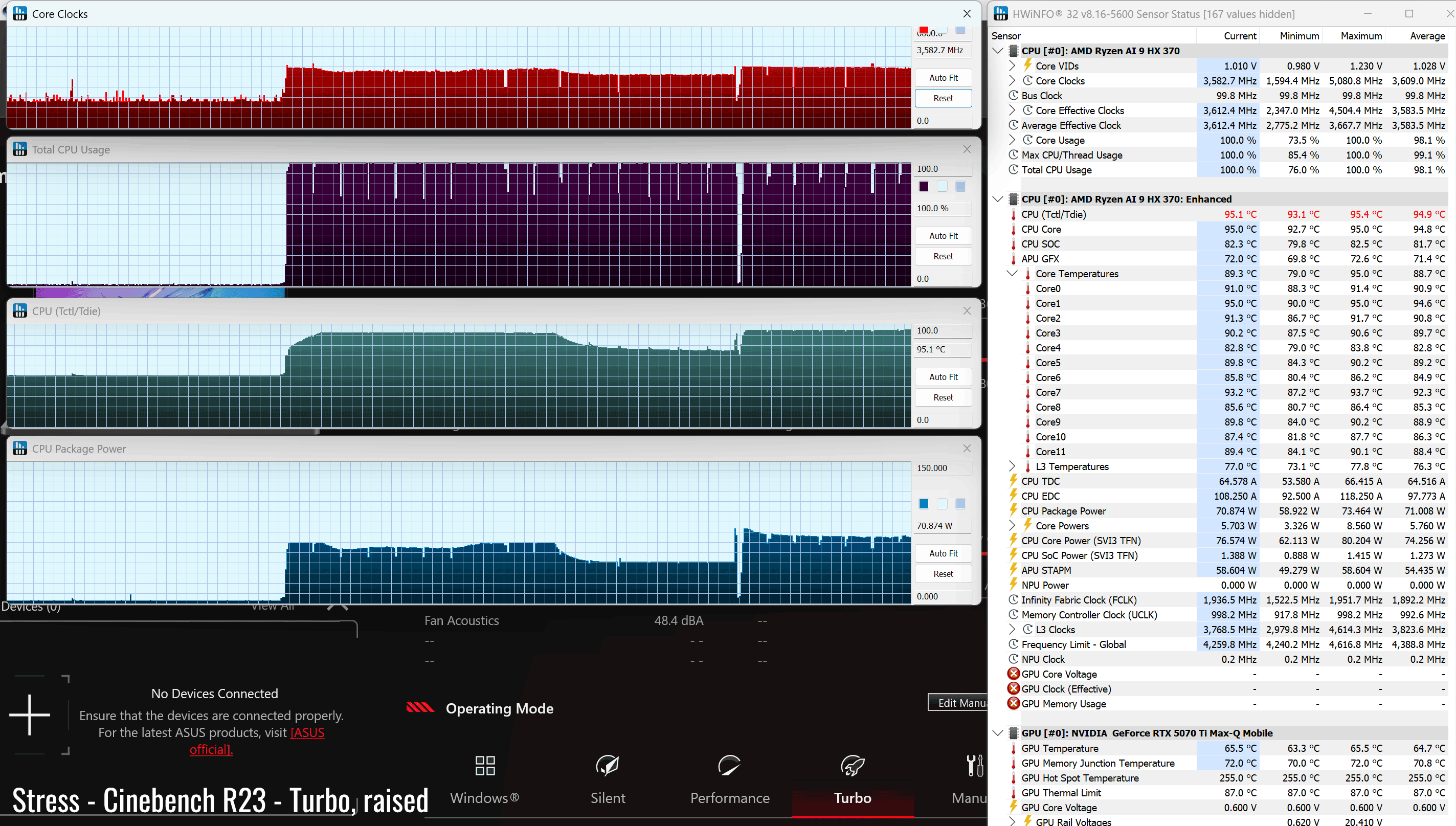Click HWiNFO icon in CPU Package Power title bar
This screenshot has width=1456, height=826.
[x=20, y=448]
